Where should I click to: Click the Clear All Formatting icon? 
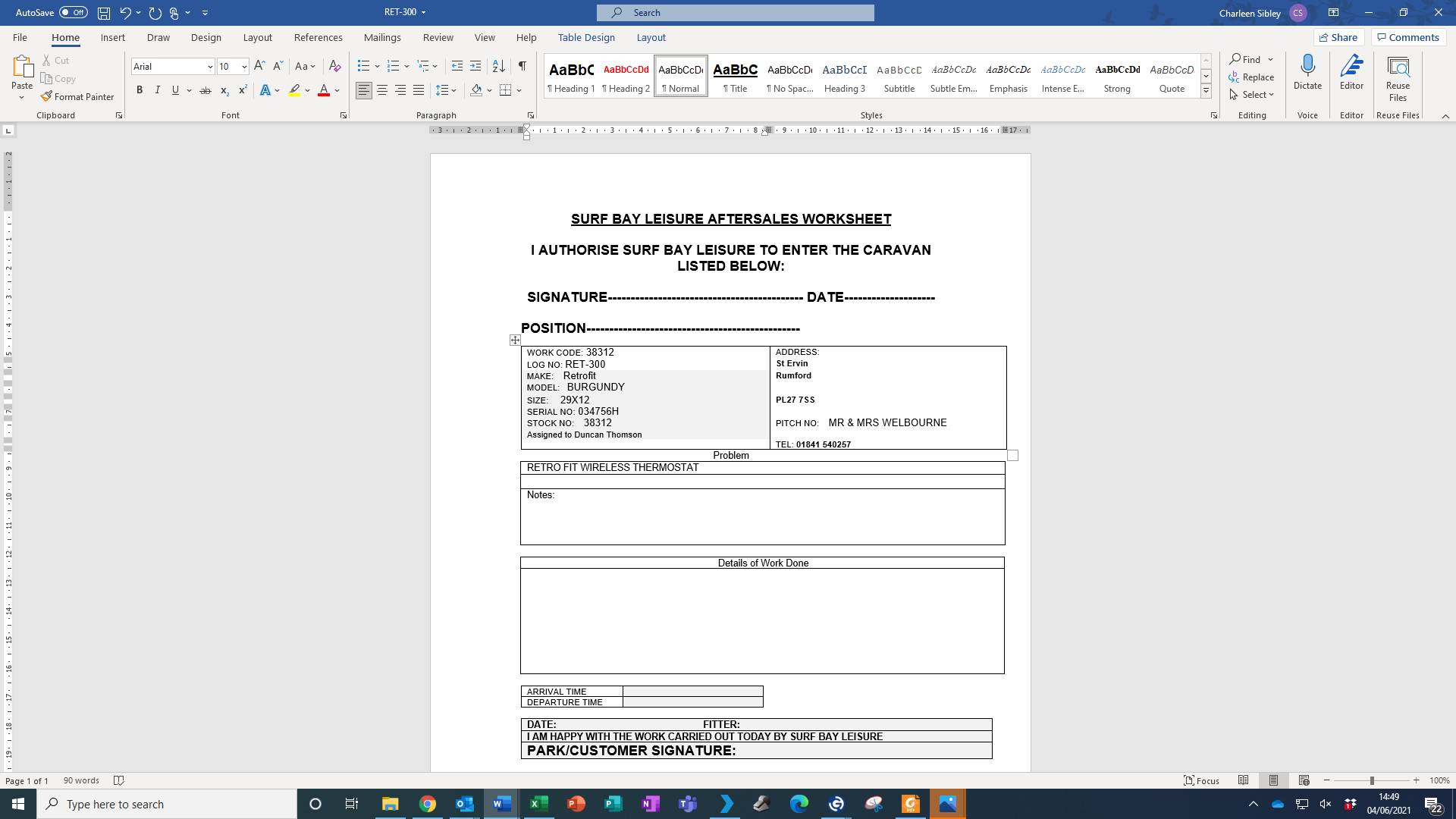coord(334,66)
